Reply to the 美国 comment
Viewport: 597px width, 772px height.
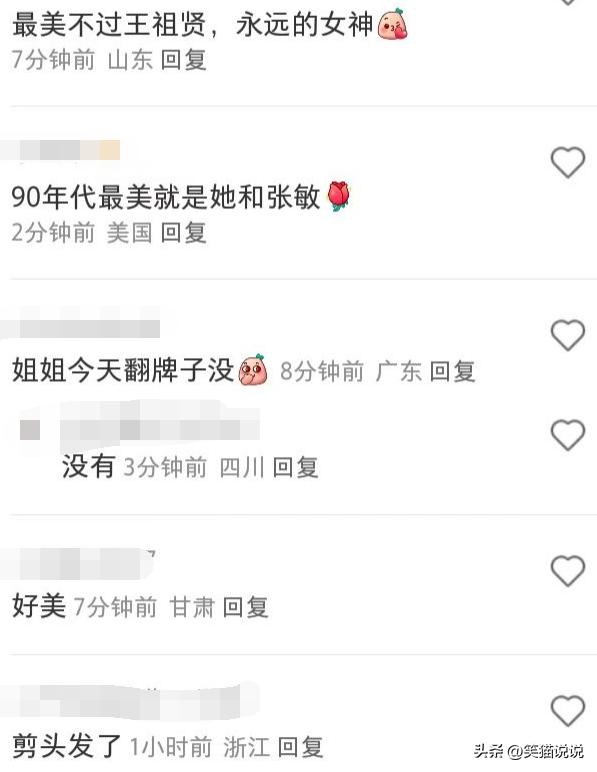(x=184, y=232)
